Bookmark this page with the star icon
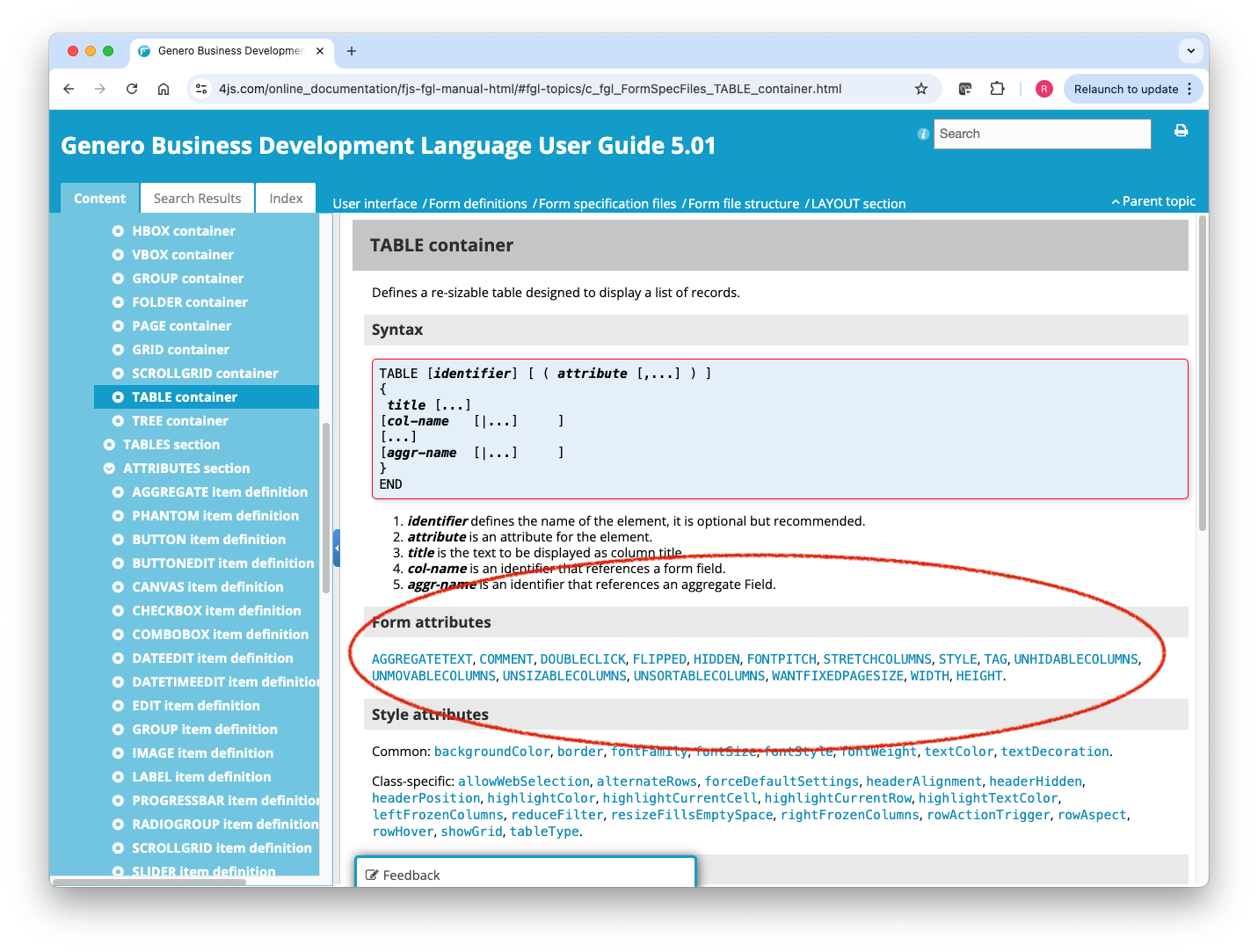Viewport: 1258px width, 952px height. pos(921,89)
